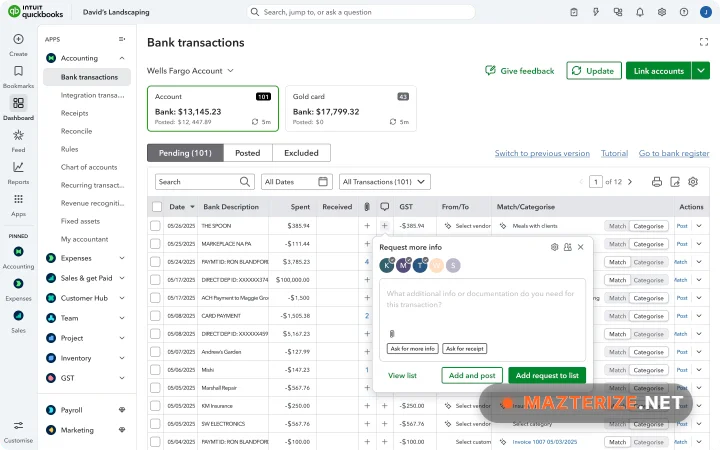Open pinned Expenses shortcut icon
720x450 pixels.
18,284
